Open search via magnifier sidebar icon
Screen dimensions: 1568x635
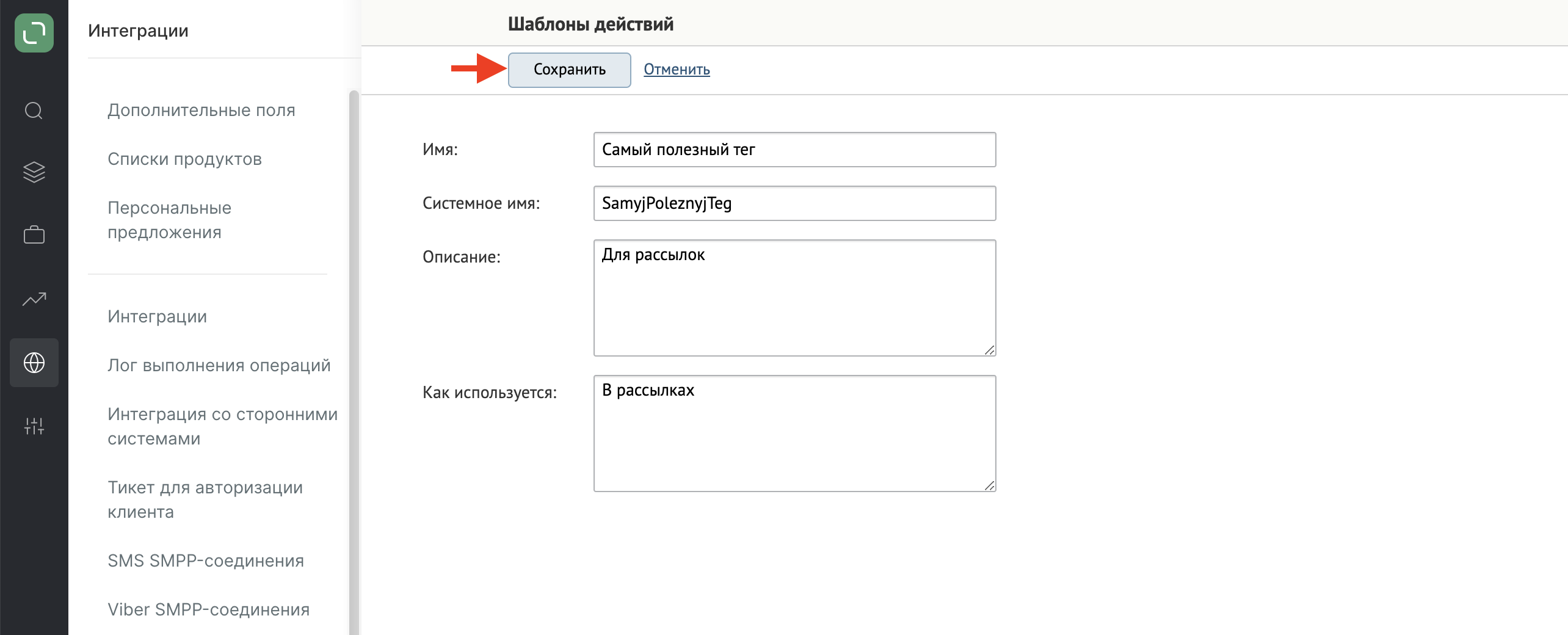point(34,111)
